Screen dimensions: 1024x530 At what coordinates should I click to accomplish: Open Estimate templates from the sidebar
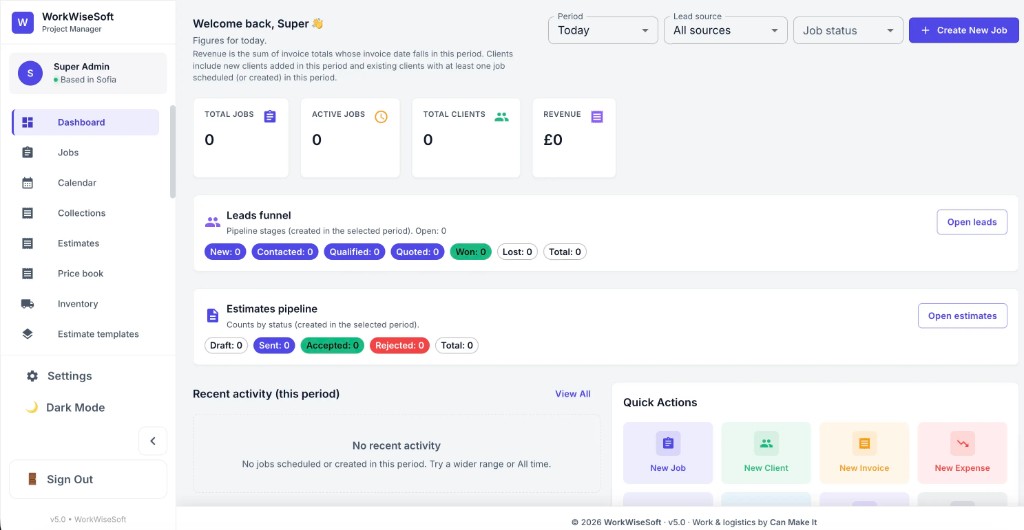click(86, 334)
